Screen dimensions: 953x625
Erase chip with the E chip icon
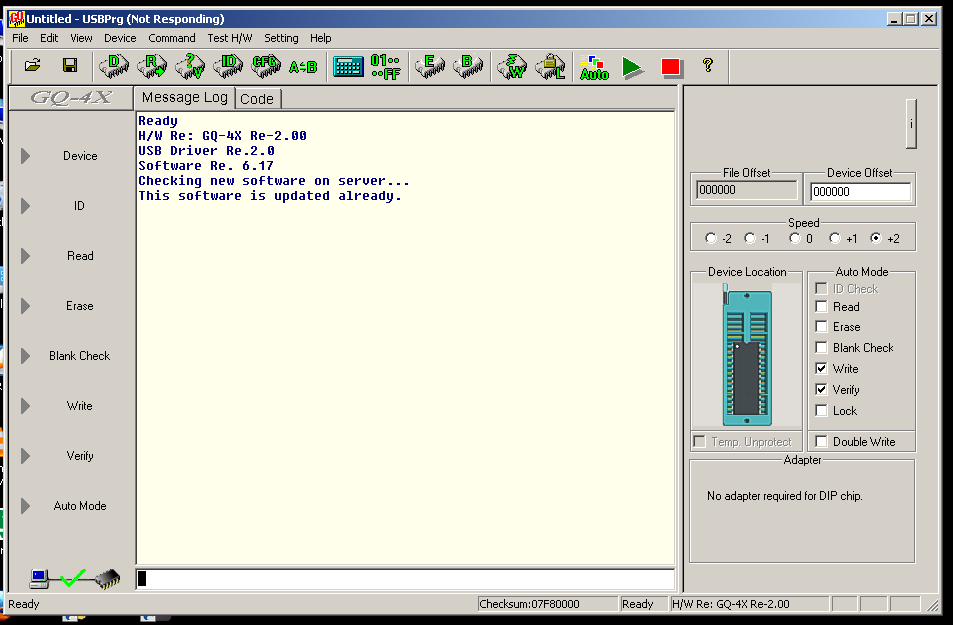pos(429,66)
